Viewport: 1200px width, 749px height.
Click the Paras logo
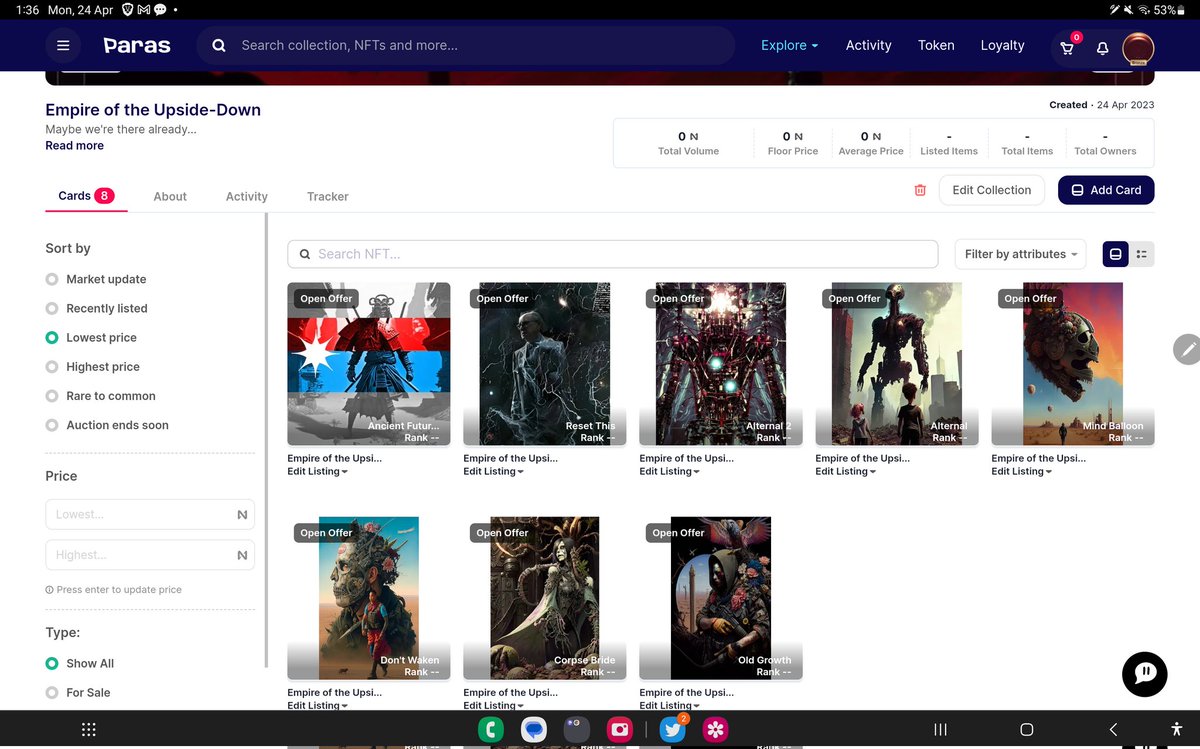click(x=137, y=45)
